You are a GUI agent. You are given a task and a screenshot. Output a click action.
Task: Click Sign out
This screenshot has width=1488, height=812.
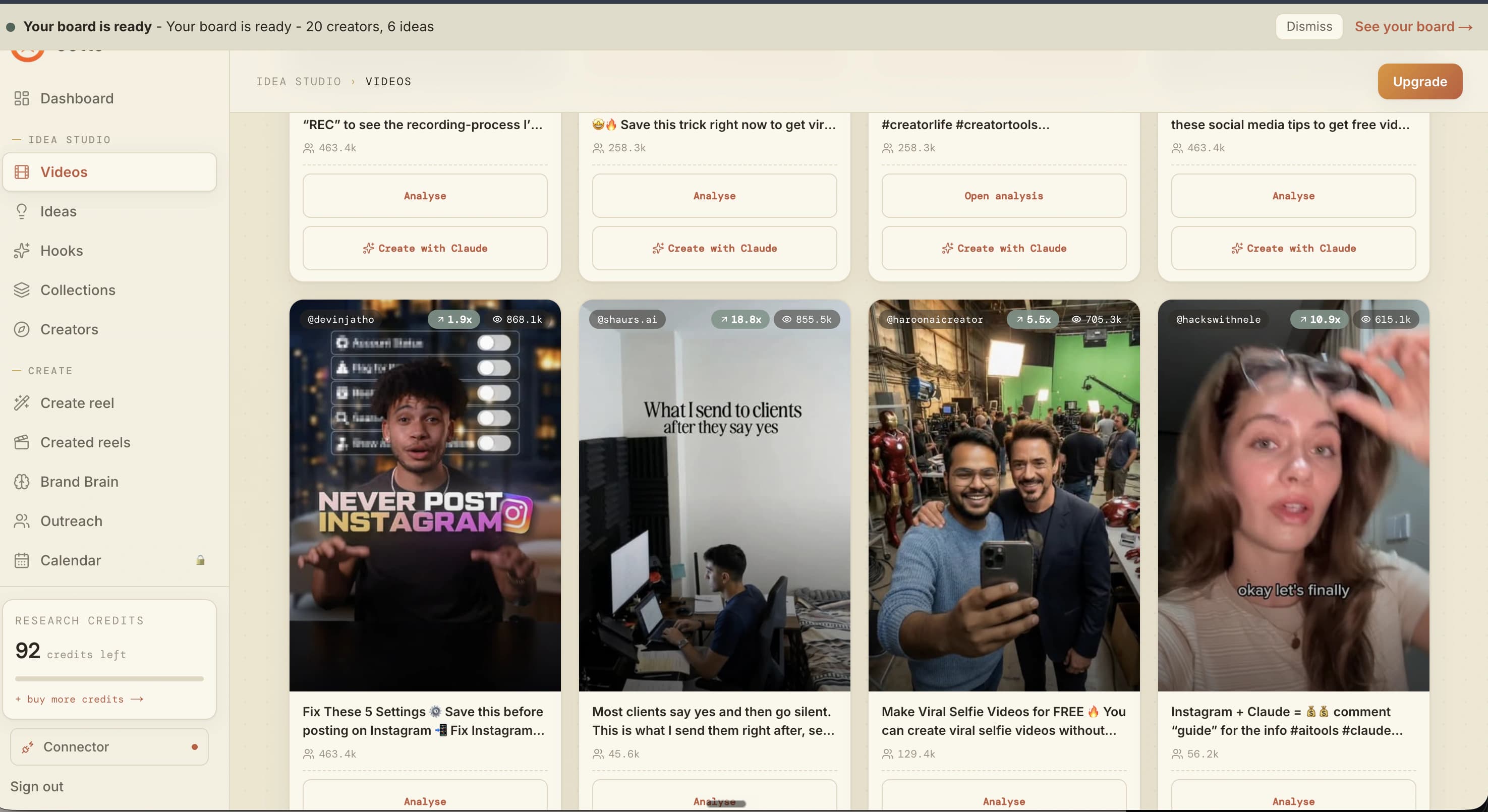[37, 787]
